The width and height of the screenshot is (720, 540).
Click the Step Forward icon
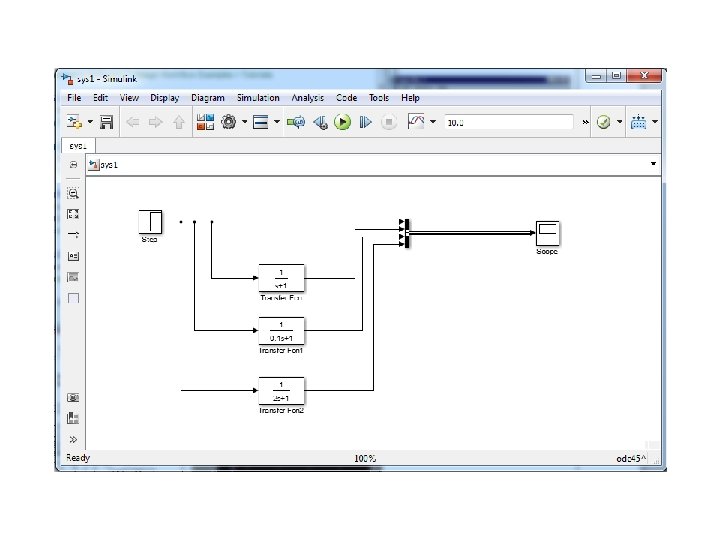(366, 122)
